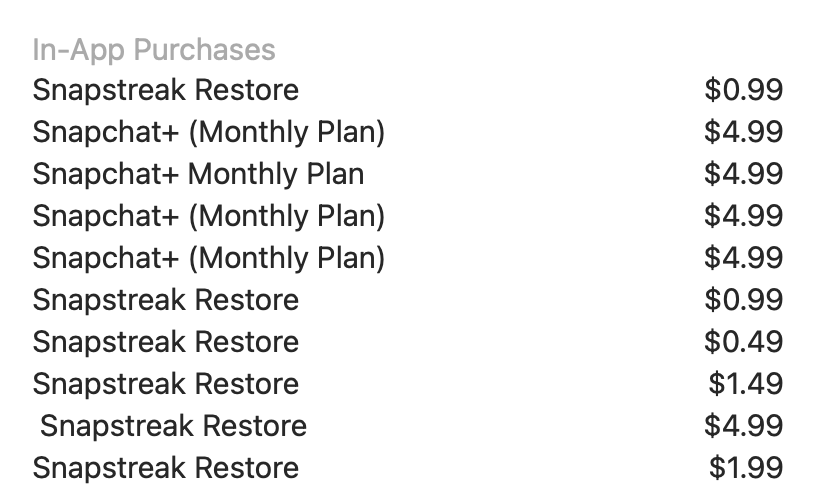Click the $1.99 price
This screenshot has height=496, width=828.
click(x=746, y=468)
